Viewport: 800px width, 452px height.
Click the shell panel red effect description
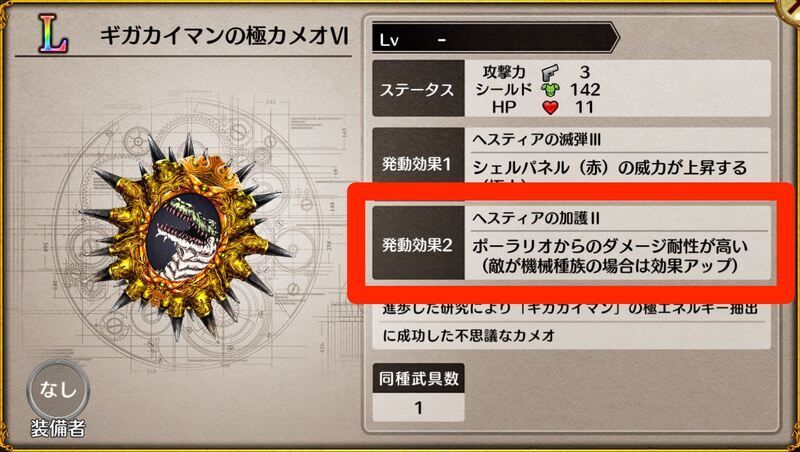(x=610, y=168)
